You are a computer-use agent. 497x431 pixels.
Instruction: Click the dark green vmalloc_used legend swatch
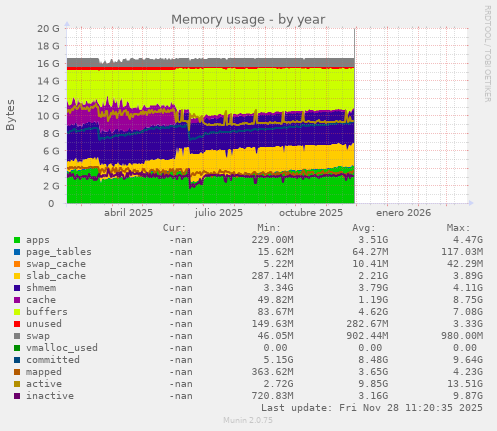pos(17,348)
